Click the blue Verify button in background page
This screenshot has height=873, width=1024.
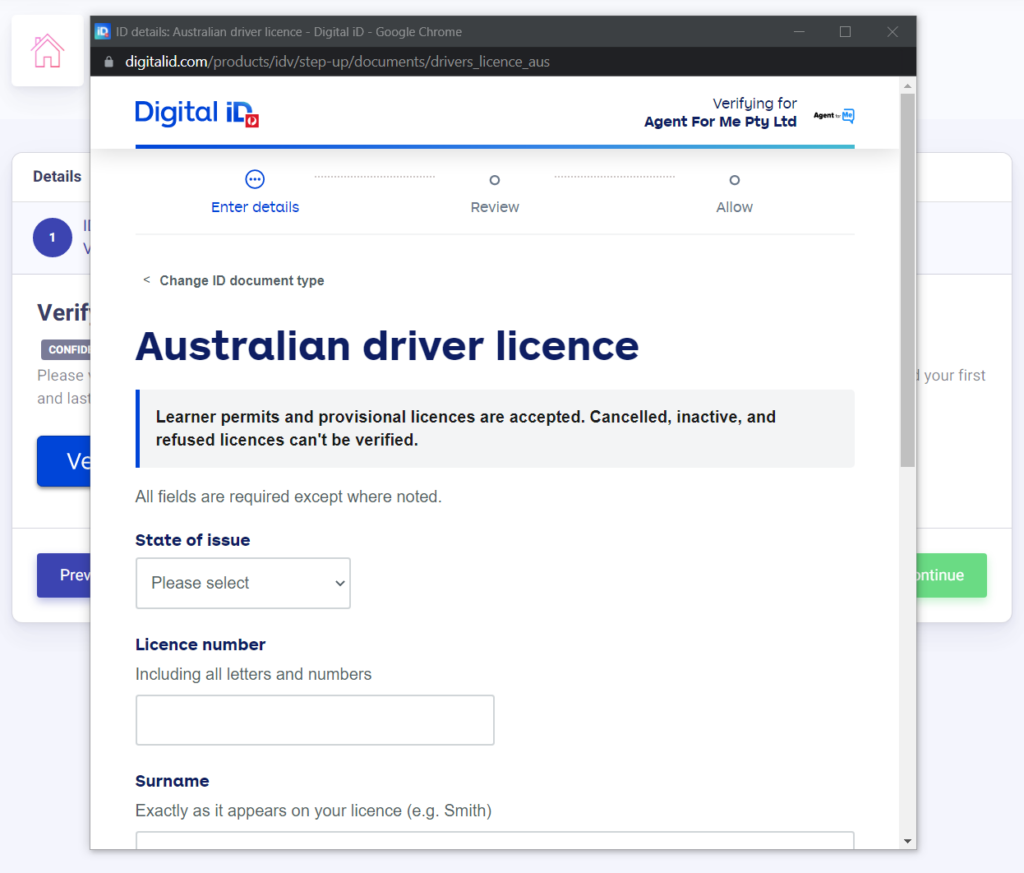pos(64,461)
